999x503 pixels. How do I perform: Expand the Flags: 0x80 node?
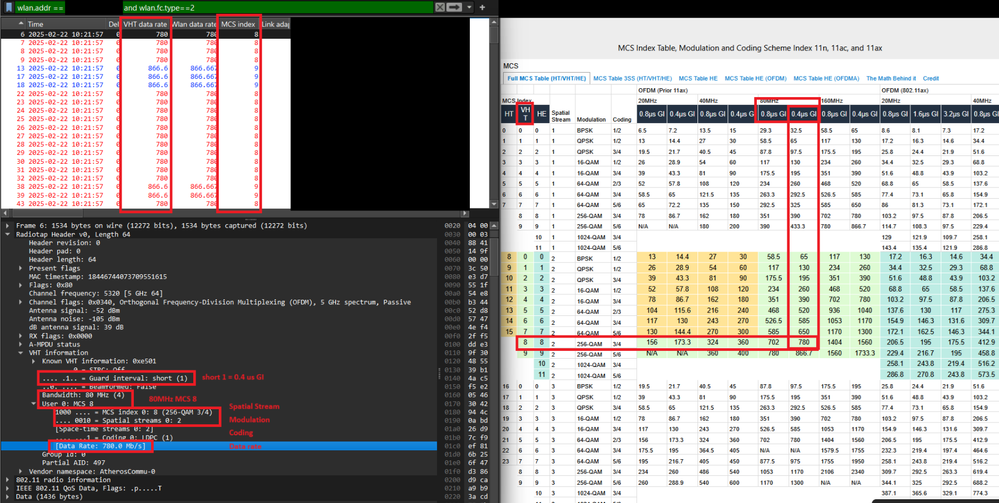(x=22, y=285)
